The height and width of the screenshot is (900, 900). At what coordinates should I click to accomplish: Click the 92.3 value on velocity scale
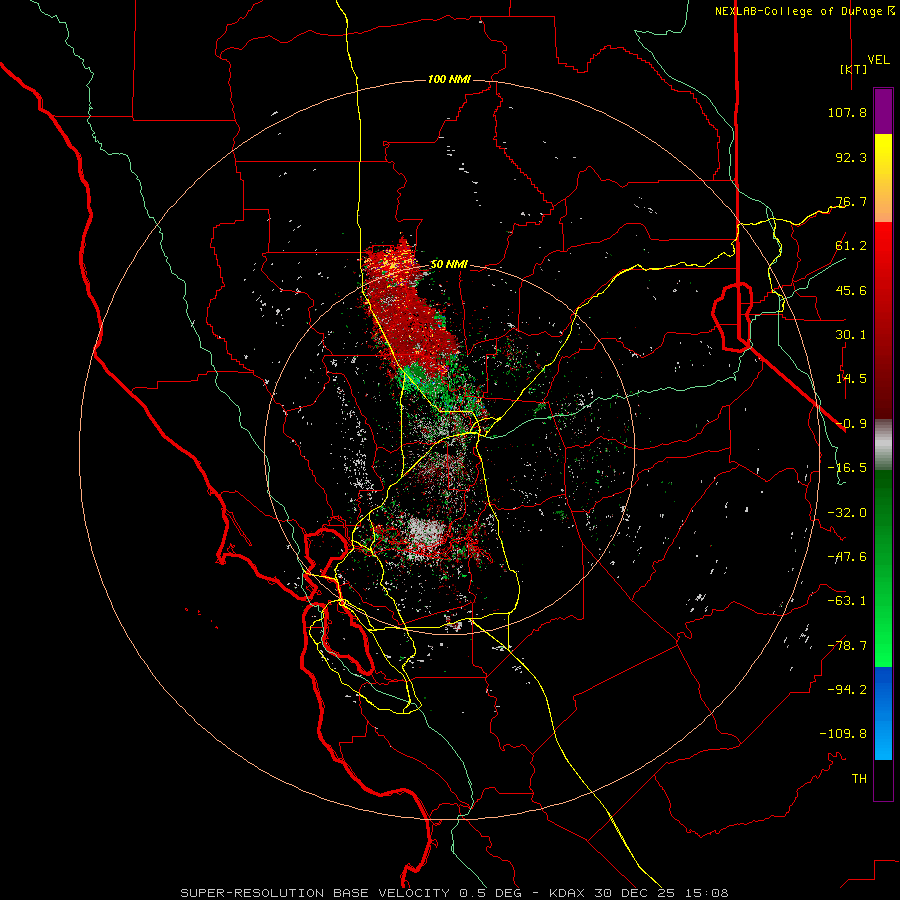coord(851,157)
